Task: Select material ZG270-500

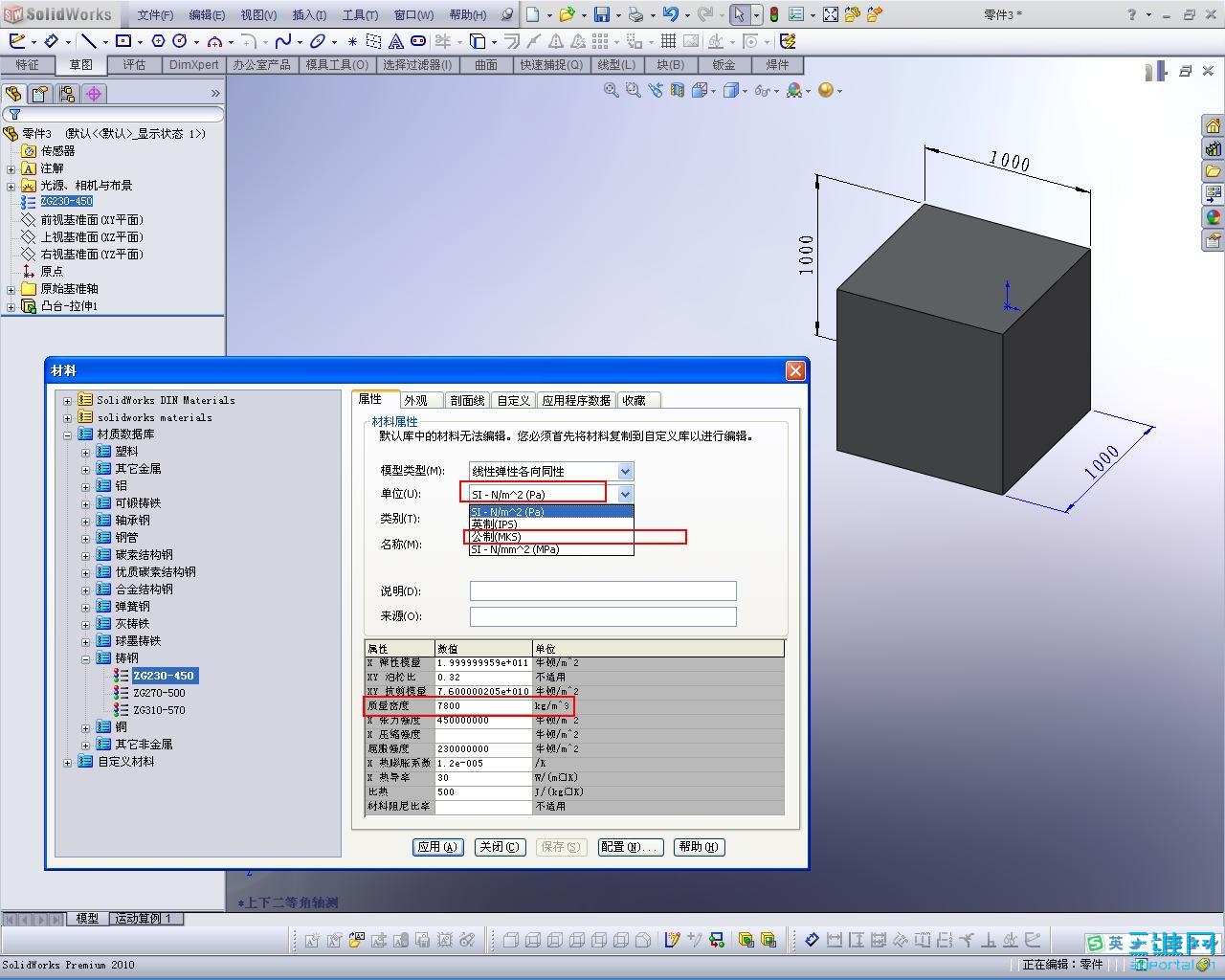Action: (159, 693)
